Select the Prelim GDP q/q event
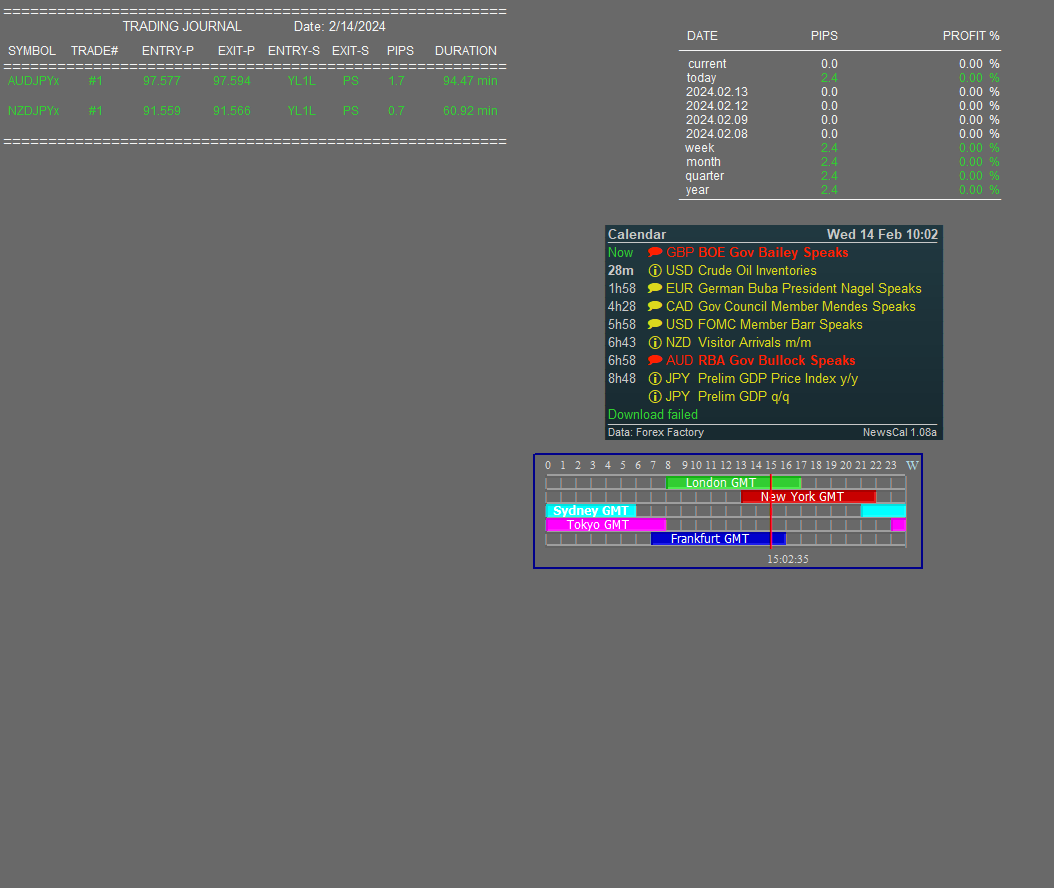1054x888 pixels. tap(743, 397)
